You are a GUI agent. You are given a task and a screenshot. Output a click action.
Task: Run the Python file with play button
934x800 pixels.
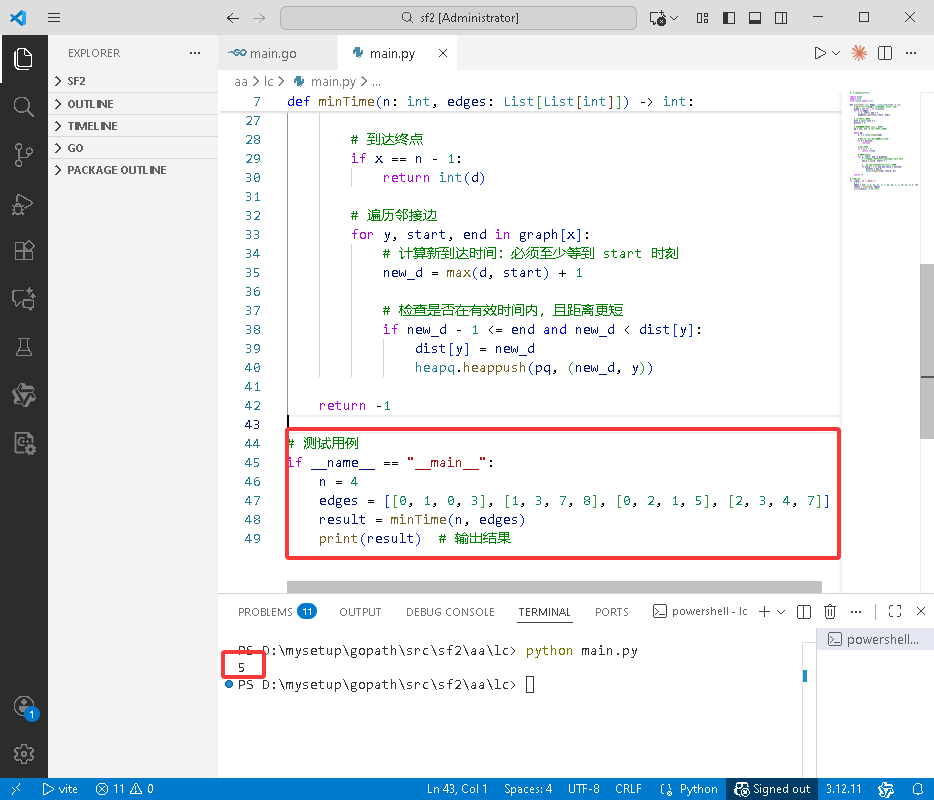[x=820, y=53]
